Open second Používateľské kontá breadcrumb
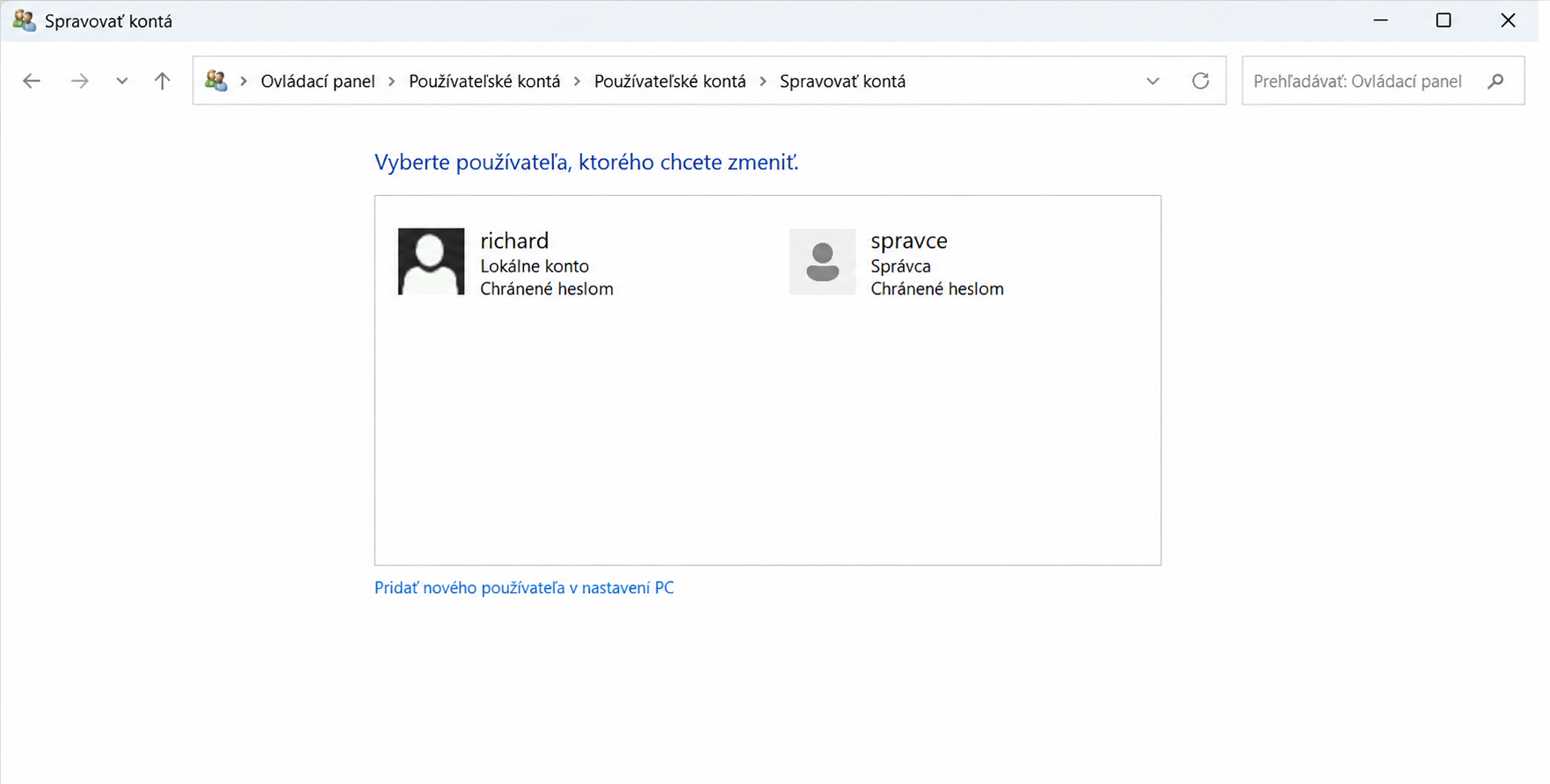The image size is (1550, 784). [670, 81]
